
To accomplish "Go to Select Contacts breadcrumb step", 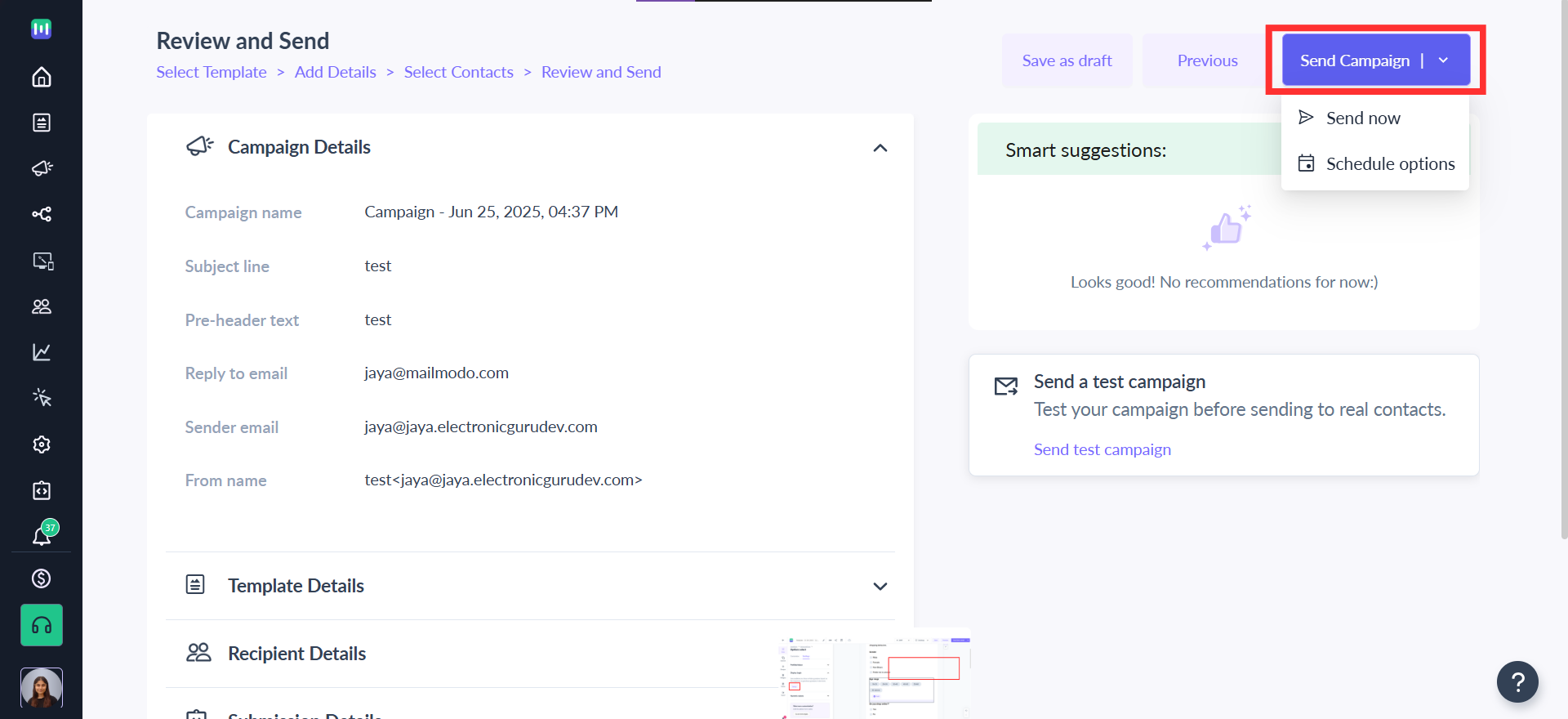I will [x=458, y=72].
